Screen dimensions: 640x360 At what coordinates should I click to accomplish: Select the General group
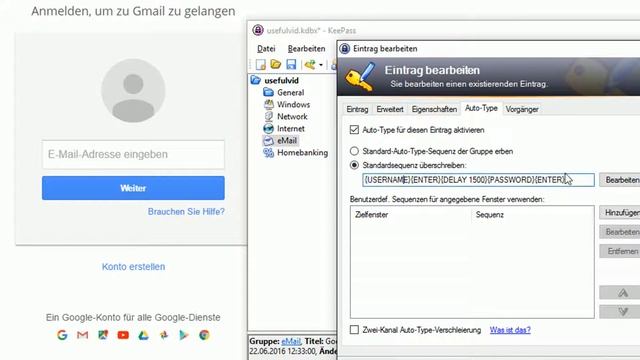(x=290, y=93)
